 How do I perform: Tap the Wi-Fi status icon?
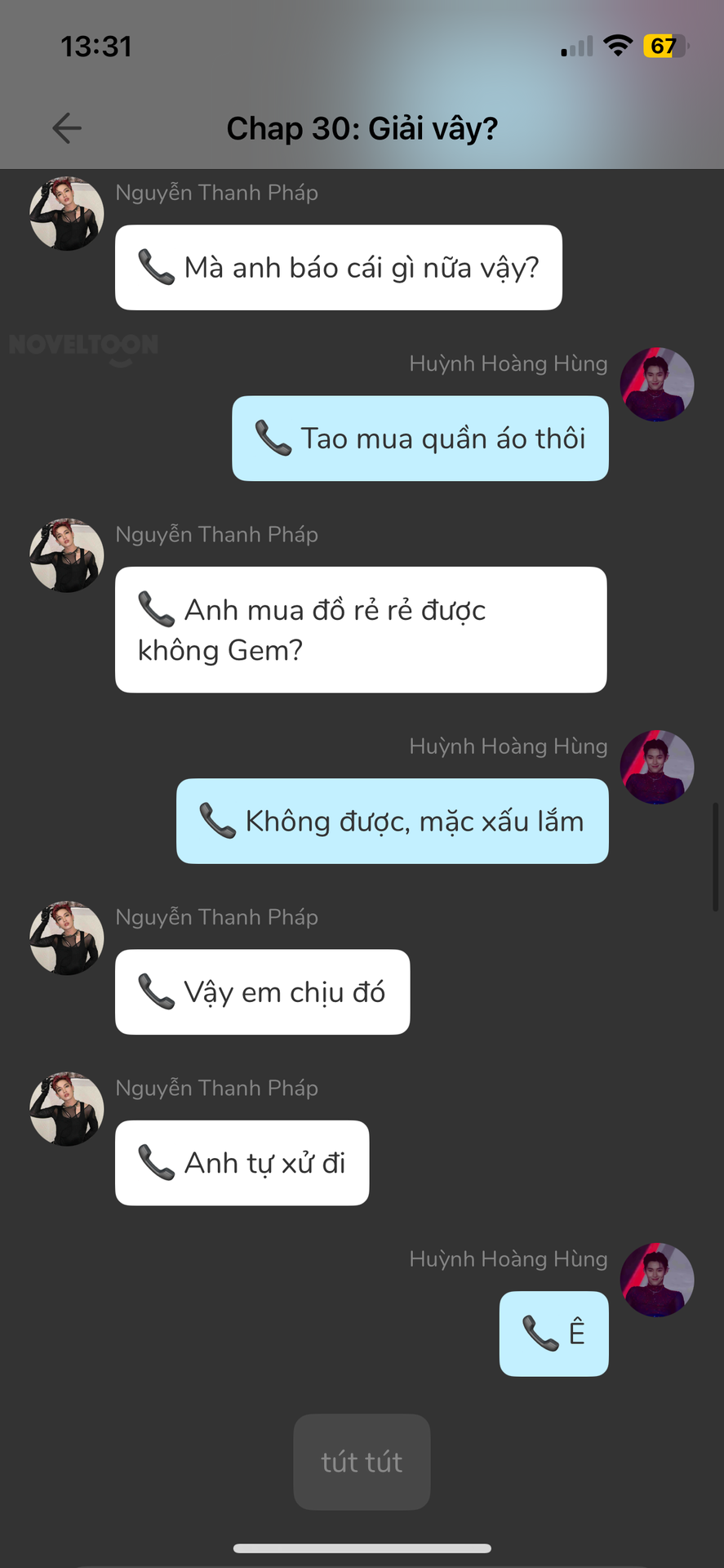click(x=619, y=46)
